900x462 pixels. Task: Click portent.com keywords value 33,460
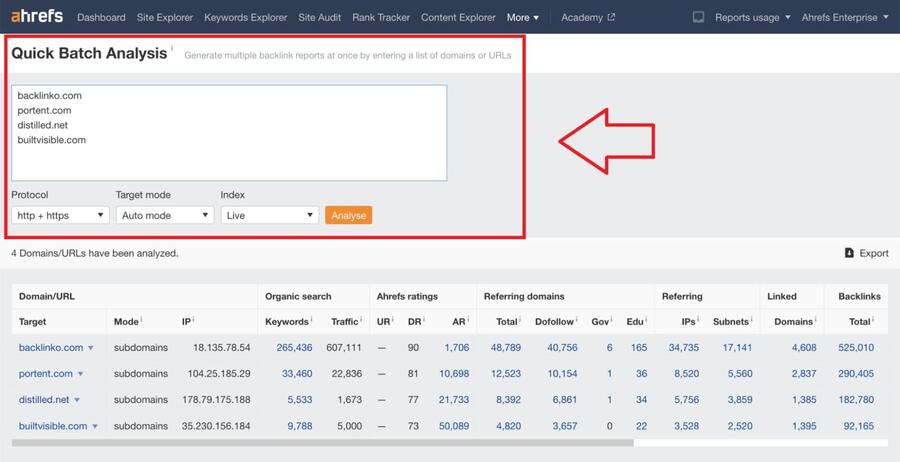click(x=297, y=374)
